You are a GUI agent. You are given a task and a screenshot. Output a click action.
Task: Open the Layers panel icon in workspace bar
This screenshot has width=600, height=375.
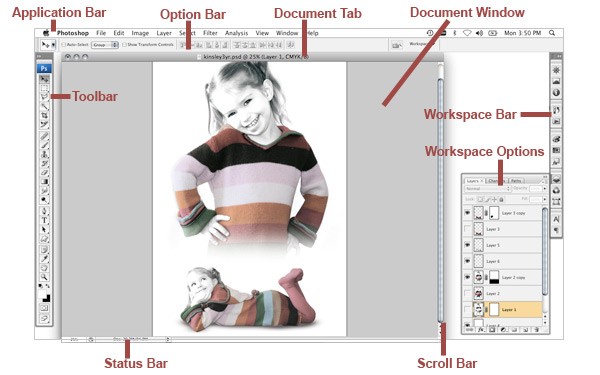coord(556,179)
